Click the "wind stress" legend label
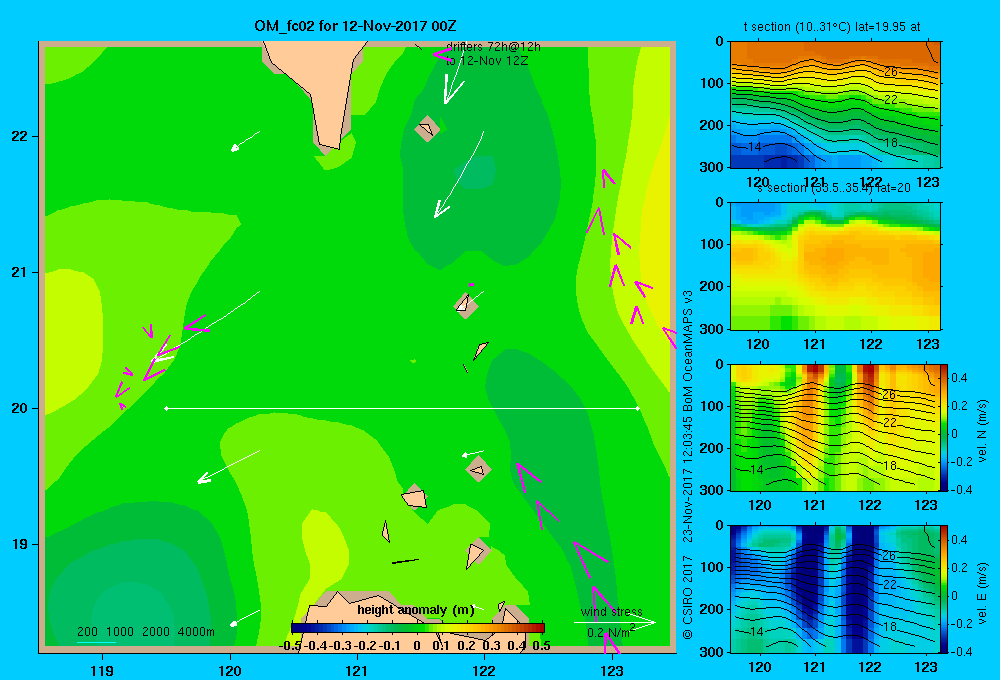 (612, 611)
